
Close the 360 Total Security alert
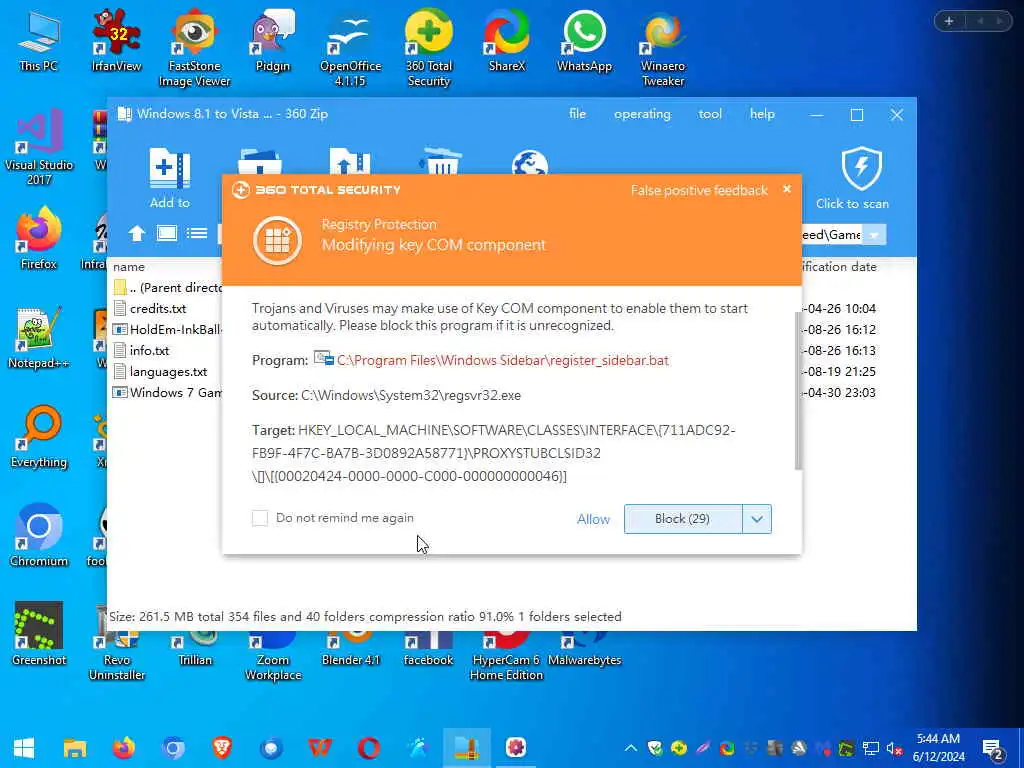pyautogui.click(x=787, y=189)
